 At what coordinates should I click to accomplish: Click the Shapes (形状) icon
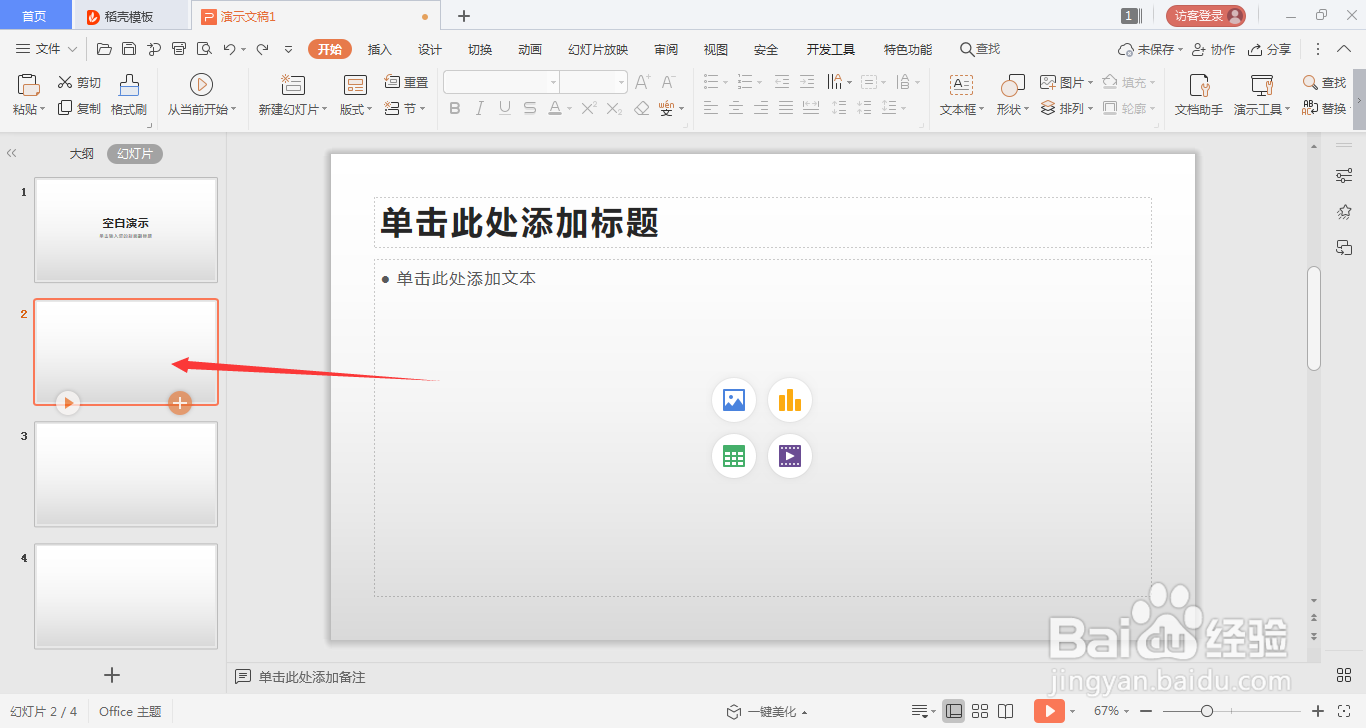pos(1012,85)
